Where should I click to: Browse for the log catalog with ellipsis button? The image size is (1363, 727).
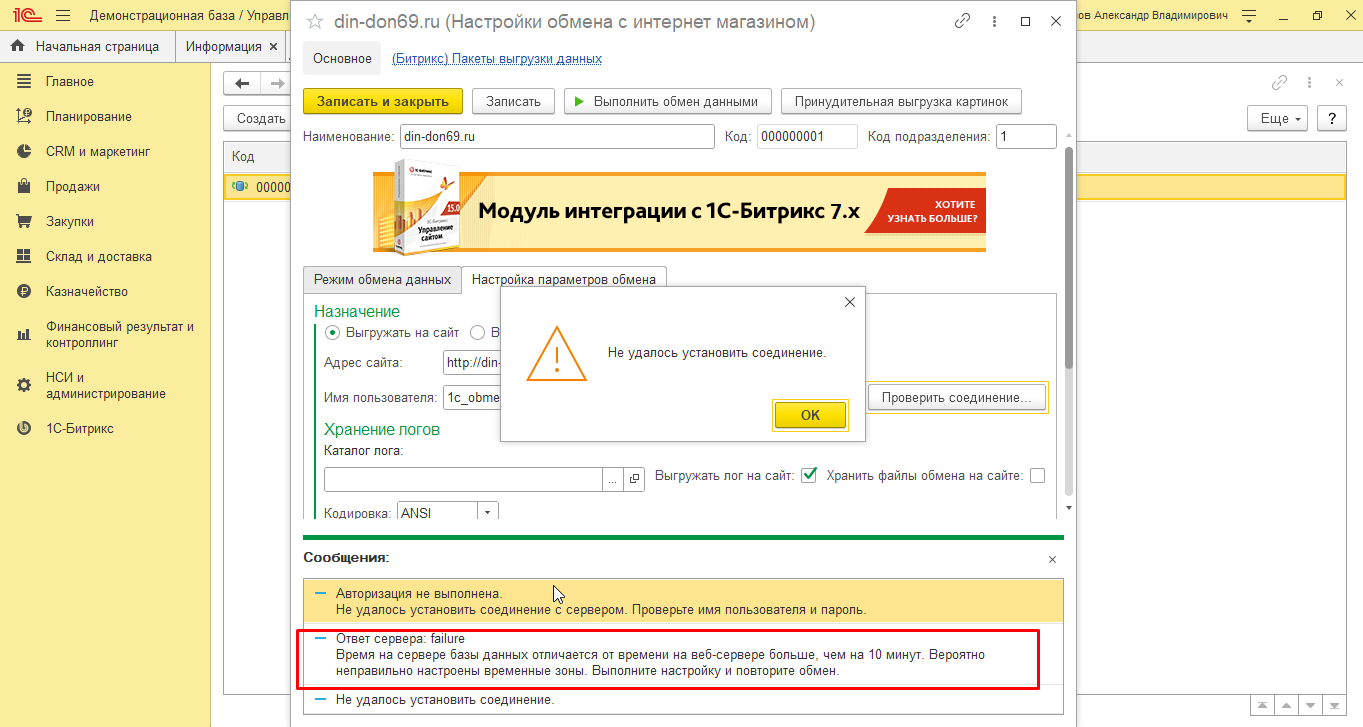(x=613, y=479)
